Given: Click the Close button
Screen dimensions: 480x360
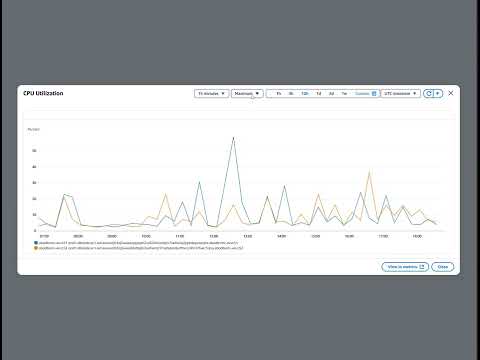Looking at the screenshot, I should click(443, 267).
